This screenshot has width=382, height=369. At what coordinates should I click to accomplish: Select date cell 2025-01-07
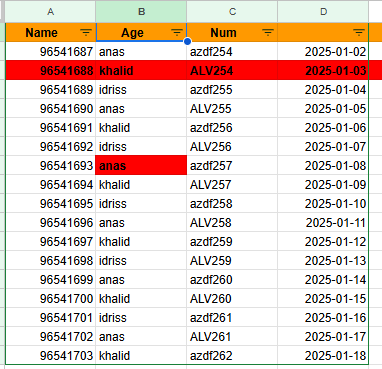(x=323, y=147)
